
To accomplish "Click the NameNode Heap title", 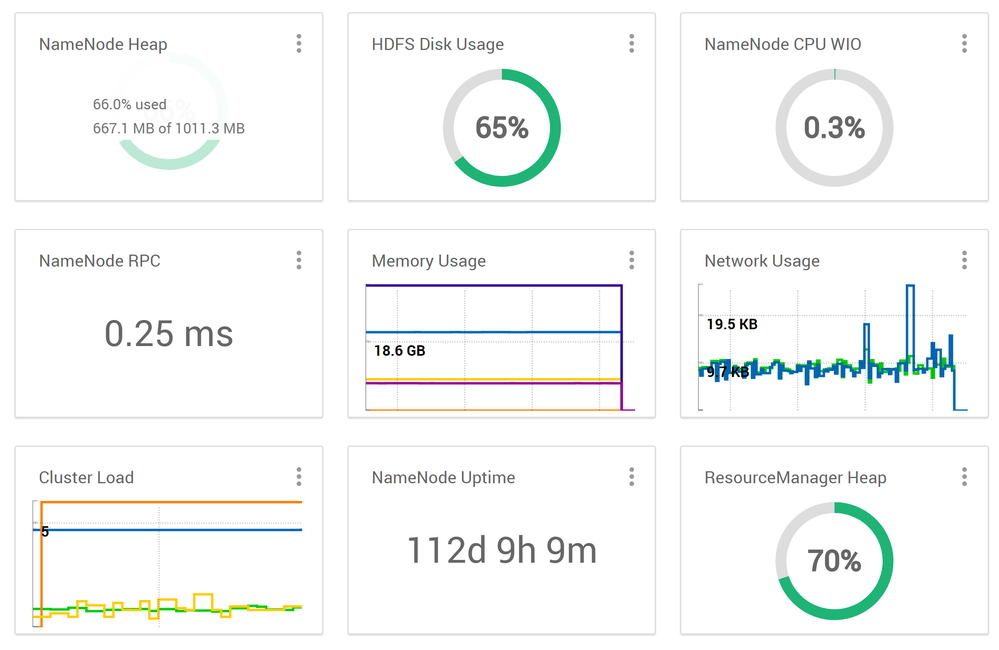I will pos(103,45).
